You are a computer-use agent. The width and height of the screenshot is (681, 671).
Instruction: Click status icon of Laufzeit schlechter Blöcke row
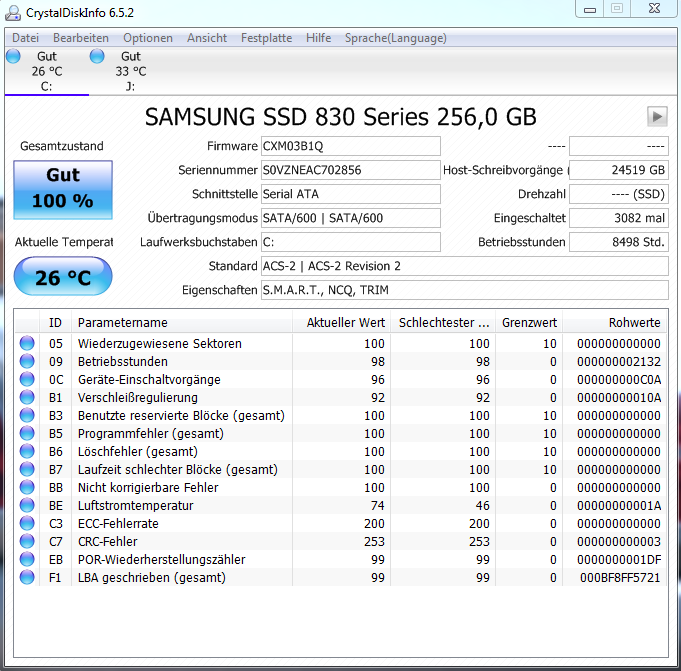[x=27, y=469]
